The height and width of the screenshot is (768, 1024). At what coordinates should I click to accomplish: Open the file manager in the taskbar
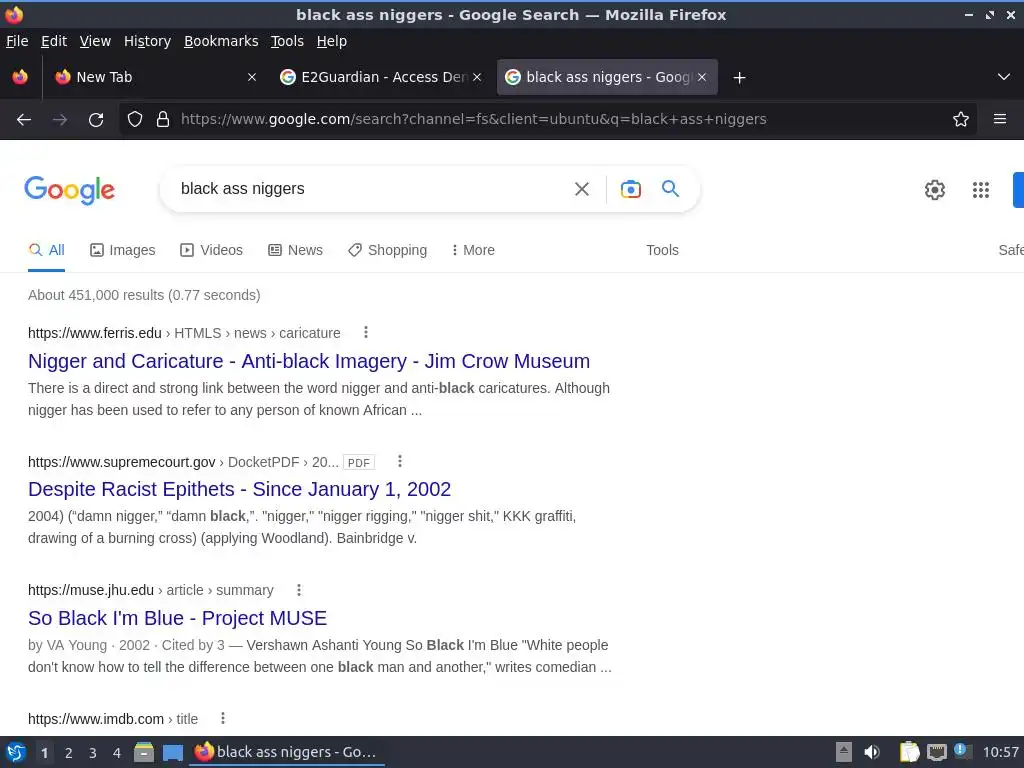[144, 752]
